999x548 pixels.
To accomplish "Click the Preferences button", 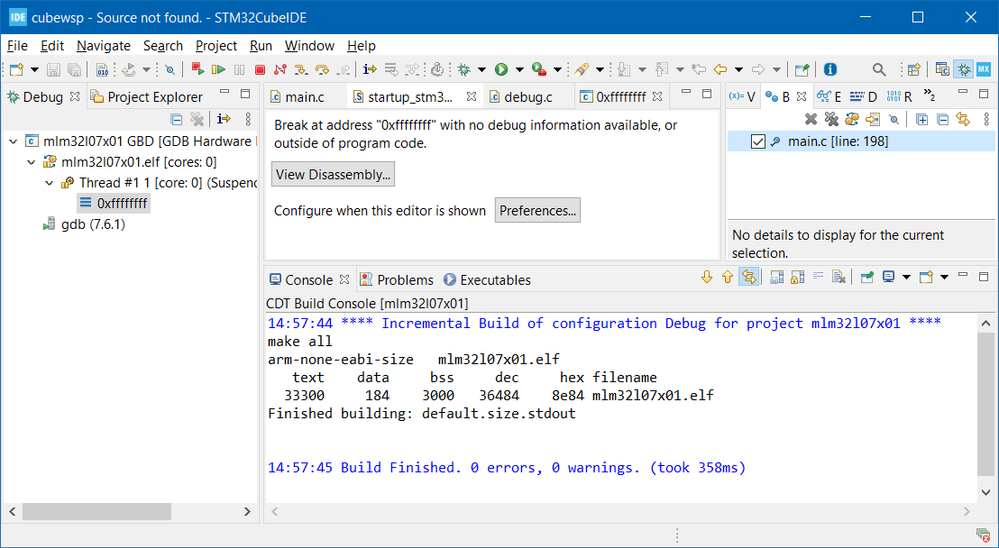I will pos(538,211).
